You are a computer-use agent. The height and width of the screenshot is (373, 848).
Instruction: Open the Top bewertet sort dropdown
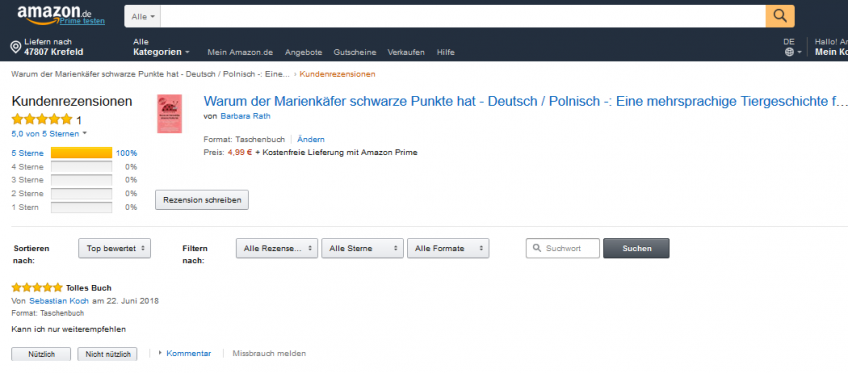[114, 248]
